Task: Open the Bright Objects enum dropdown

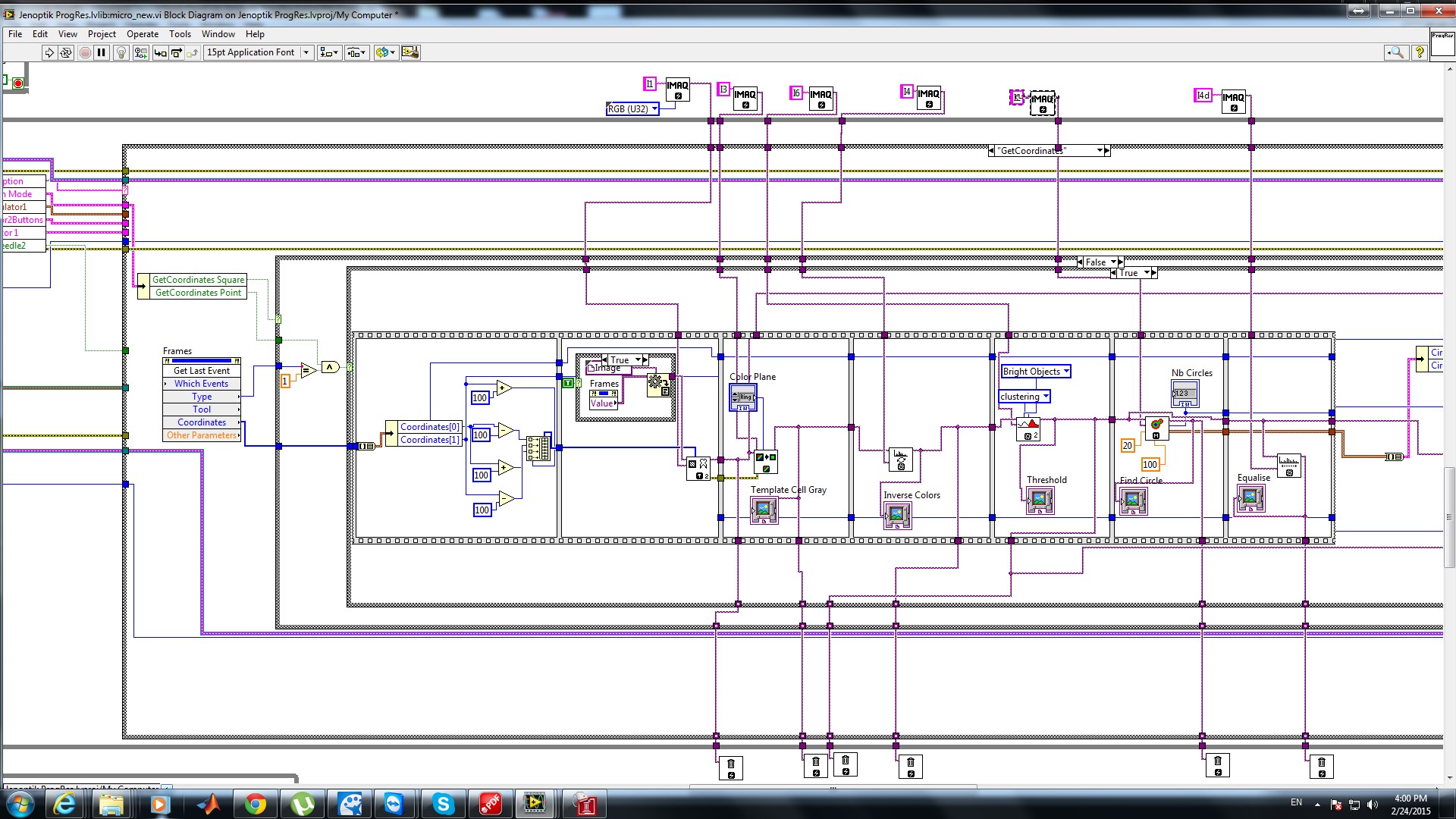Action: click(1036, 372)
